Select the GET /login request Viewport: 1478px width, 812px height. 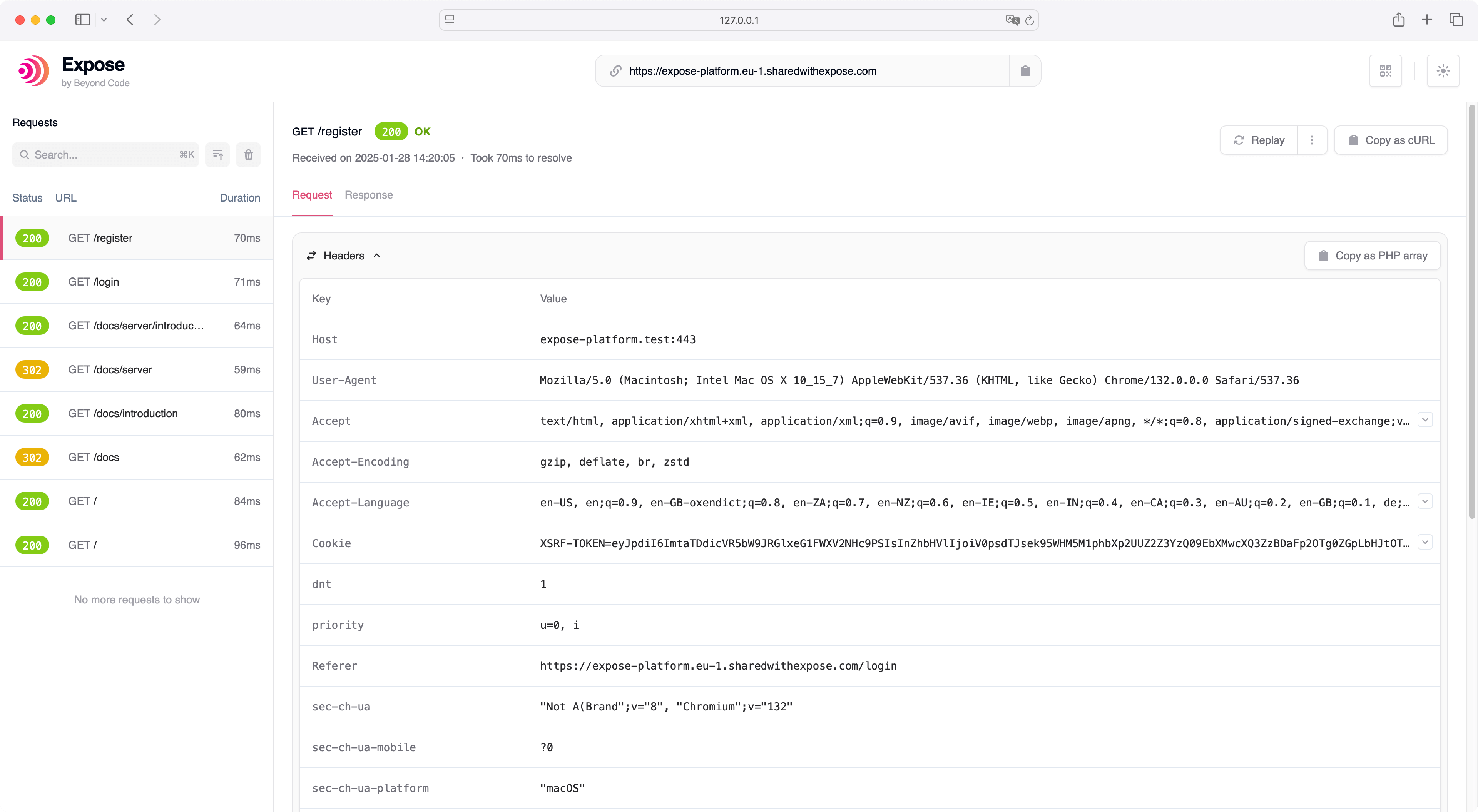(137, 282)
